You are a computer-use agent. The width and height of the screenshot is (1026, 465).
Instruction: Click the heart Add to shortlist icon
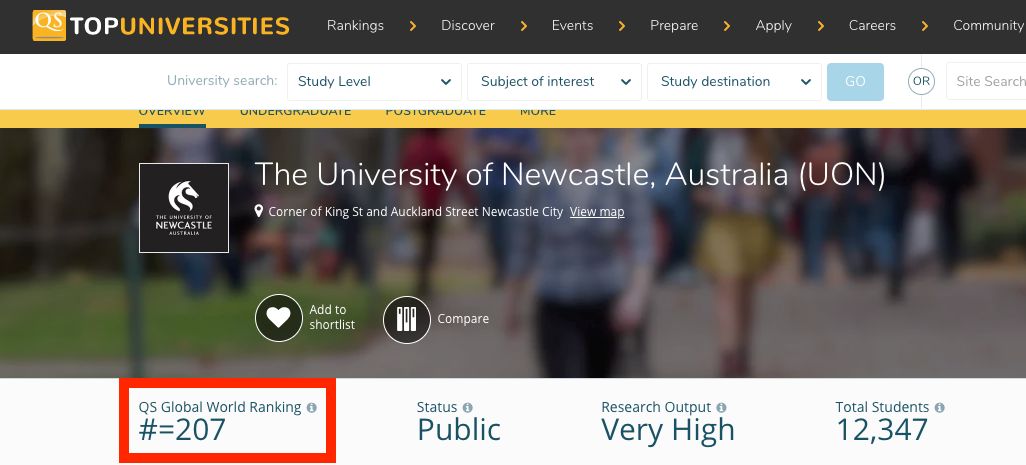(278, 318)
